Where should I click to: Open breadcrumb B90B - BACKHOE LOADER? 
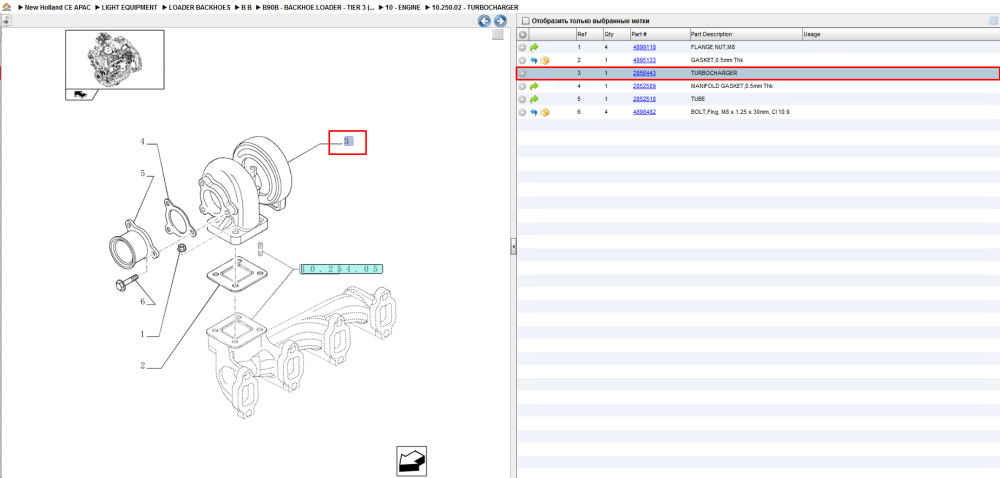click(x=318, y=7)
